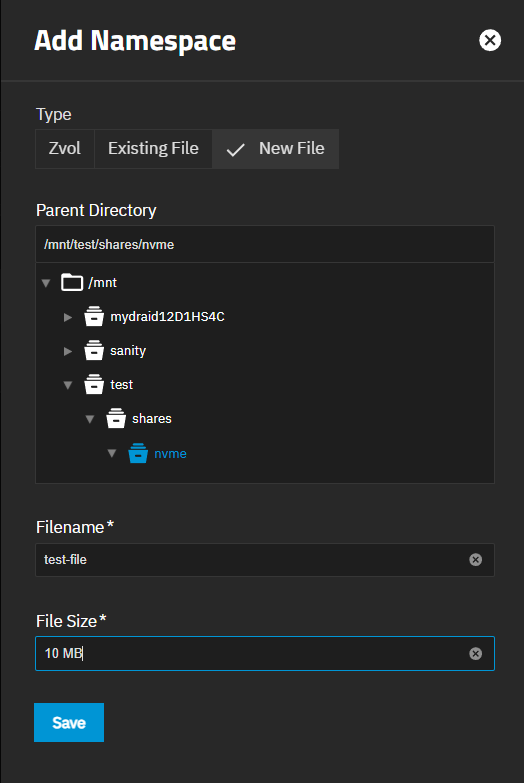Click into the Parent Directory path field
This screenshot has height=783, width=524.
point(265,244)
